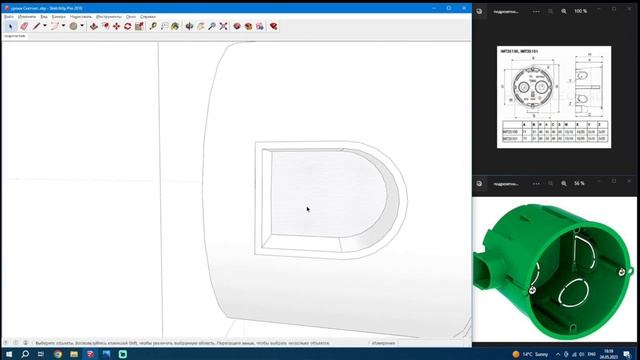Activate the Orbit camera tool
Viewport: 640px width, 360px height.
click(x=189, y=27)
